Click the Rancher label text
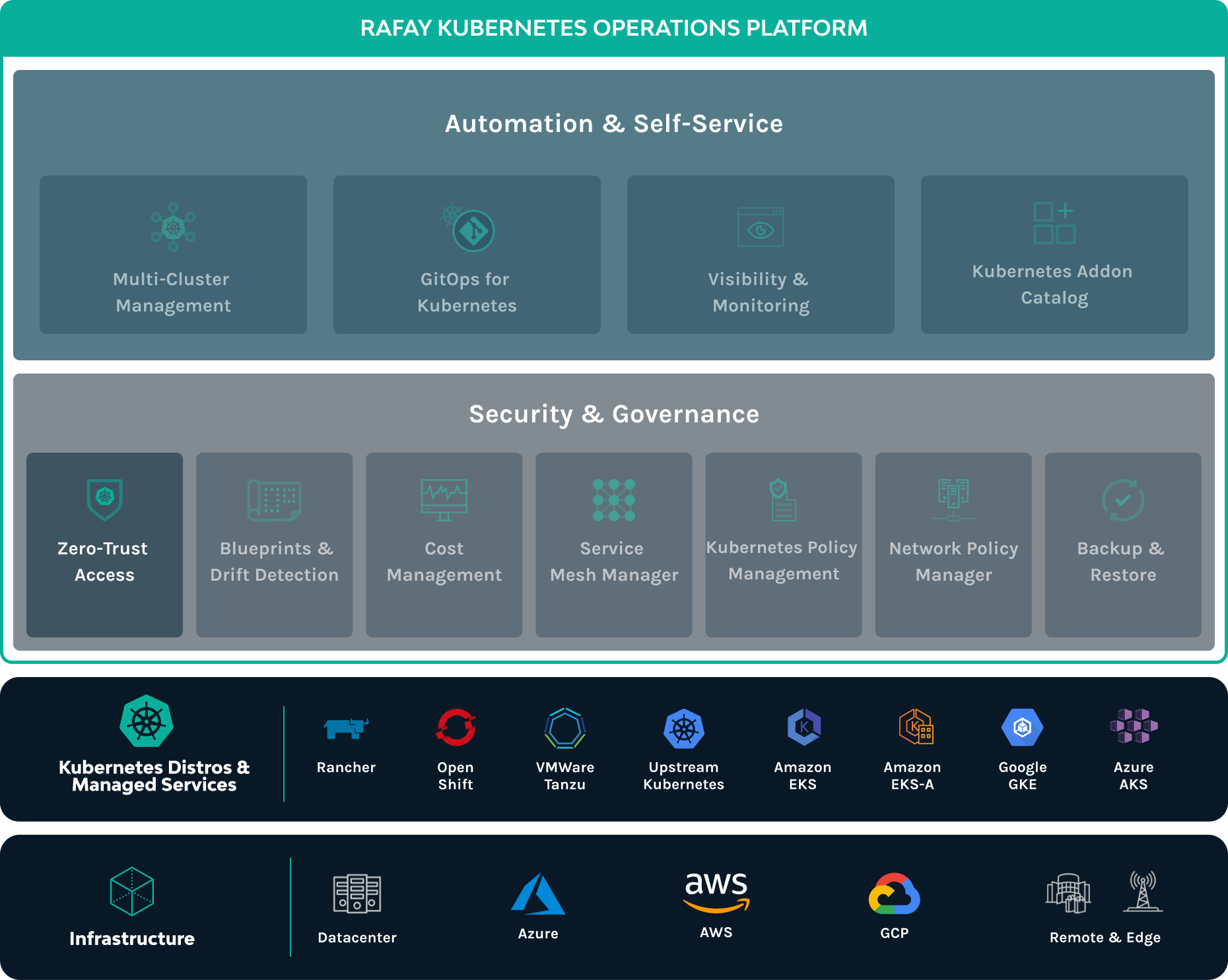 pos(346,768)
